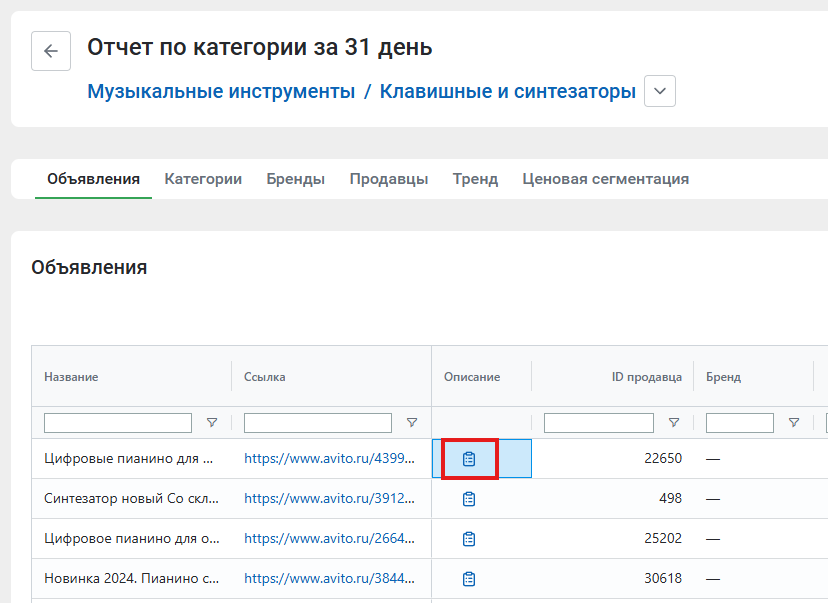Open description icon for Синтезатор новый row
828x603 pixels.
(469, 499)
